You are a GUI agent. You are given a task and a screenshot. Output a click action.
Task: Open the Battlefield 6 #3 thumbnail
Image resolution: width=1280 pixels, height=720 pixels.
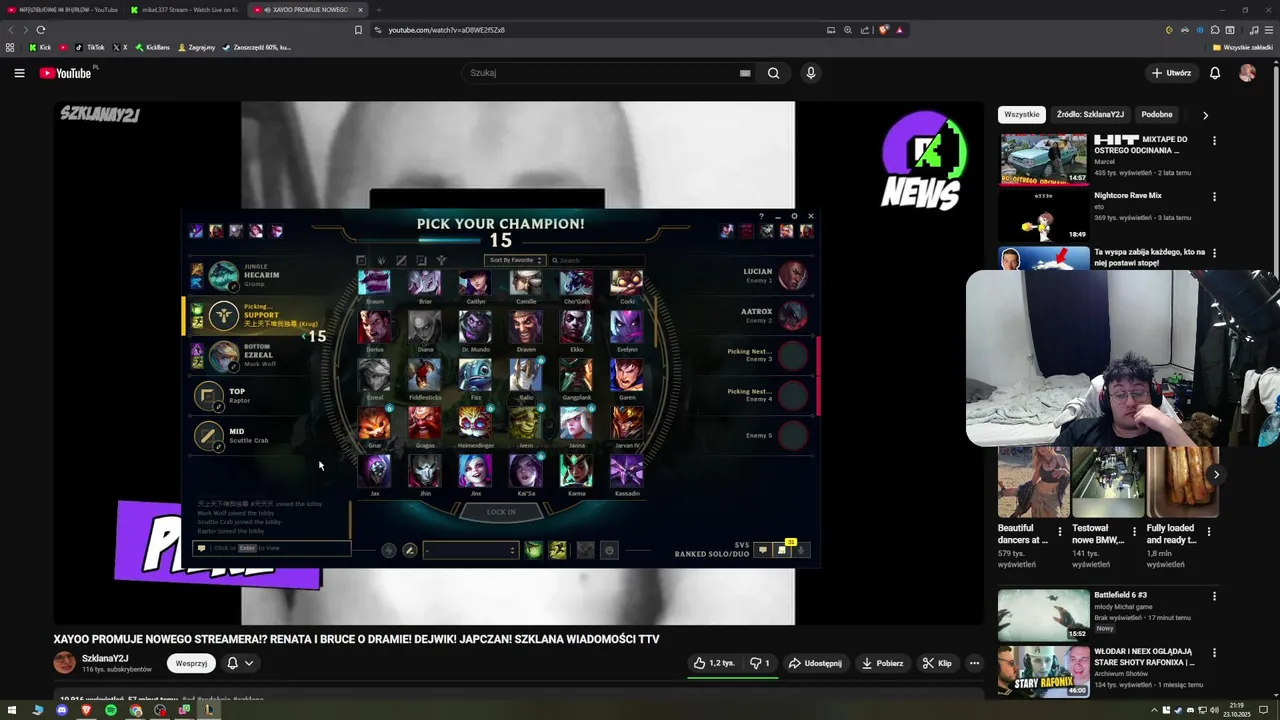(1043, 614)
